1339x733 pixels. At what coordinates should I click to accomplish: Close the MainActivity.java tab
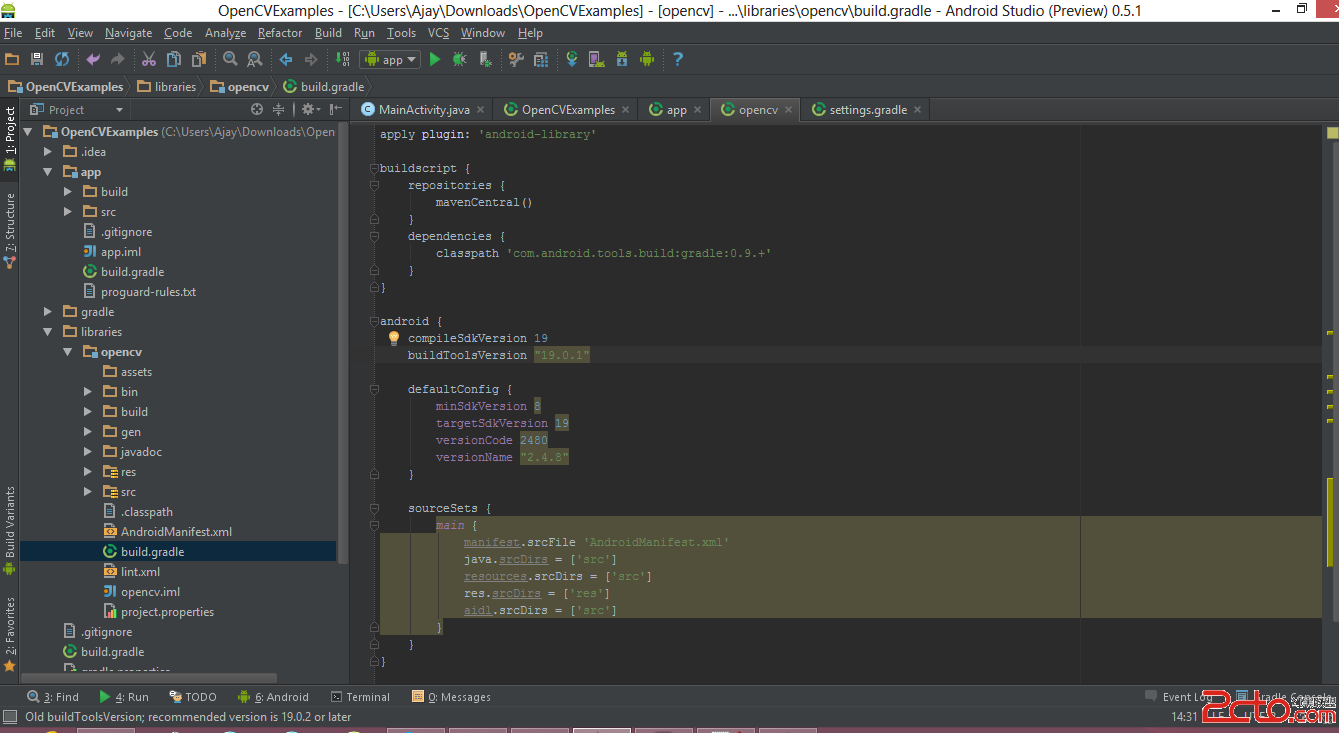(481, 110)
